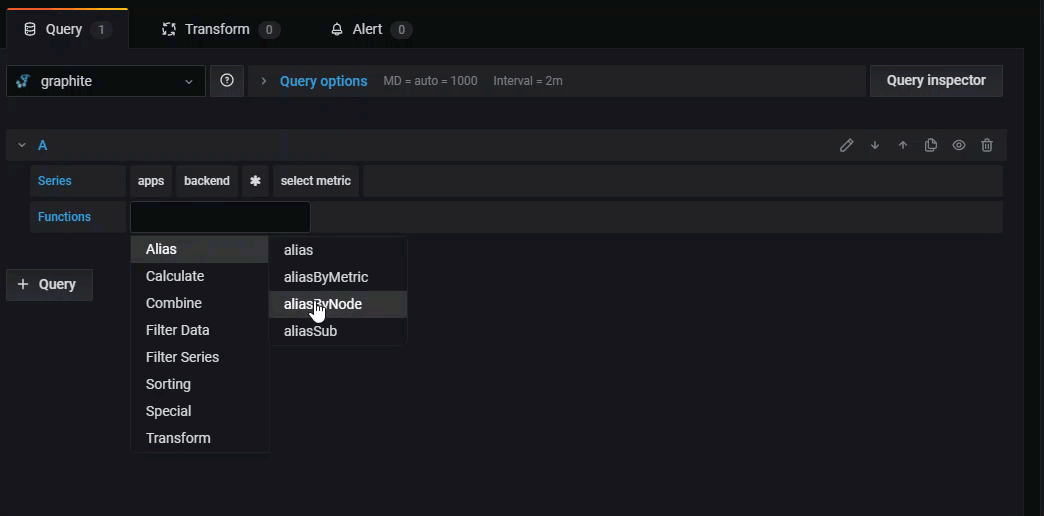Image resolution: width=1044 pixels, height=516 pixels.
Task: Move query A down with arrow icon
Action: tap(875, 145)
